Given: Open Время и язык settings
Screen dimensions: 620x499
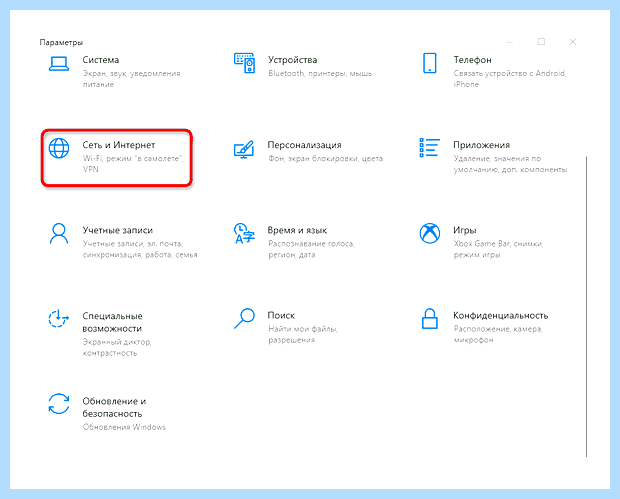Looking at the screenshot, I should pyautogui.click(x=297, y=231).
